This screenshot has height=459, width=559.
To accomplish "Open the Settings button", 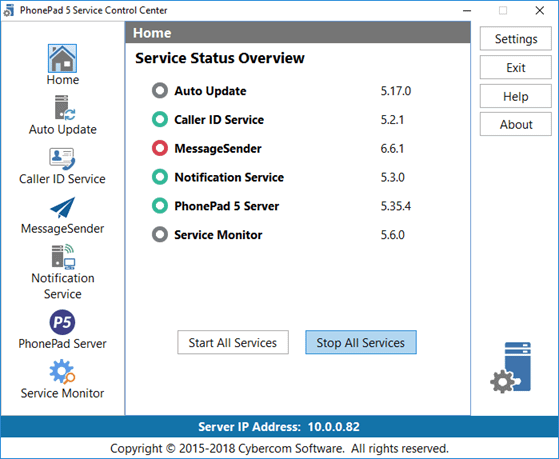I will coord(516,39).
